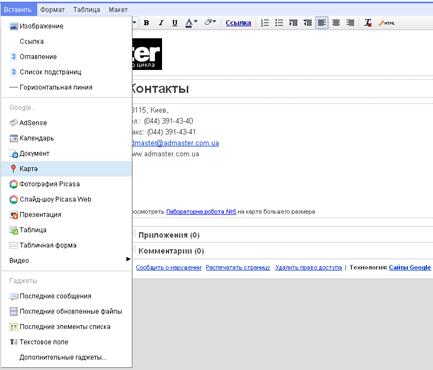
Task: Insert Последние сообщения gadget
Action: (66, 296)
